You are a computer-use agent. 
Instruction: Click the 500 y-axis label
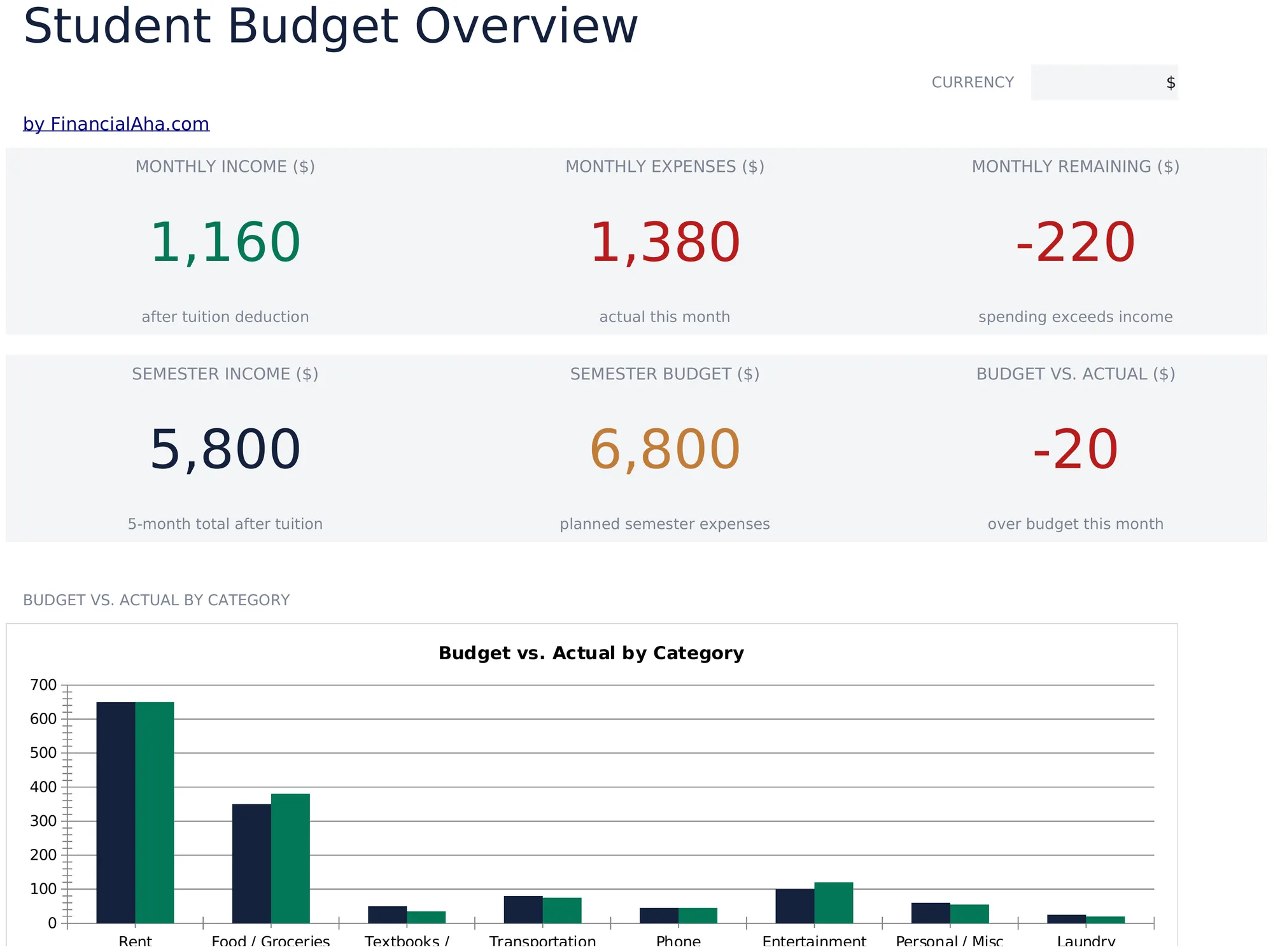coord(43,753)
